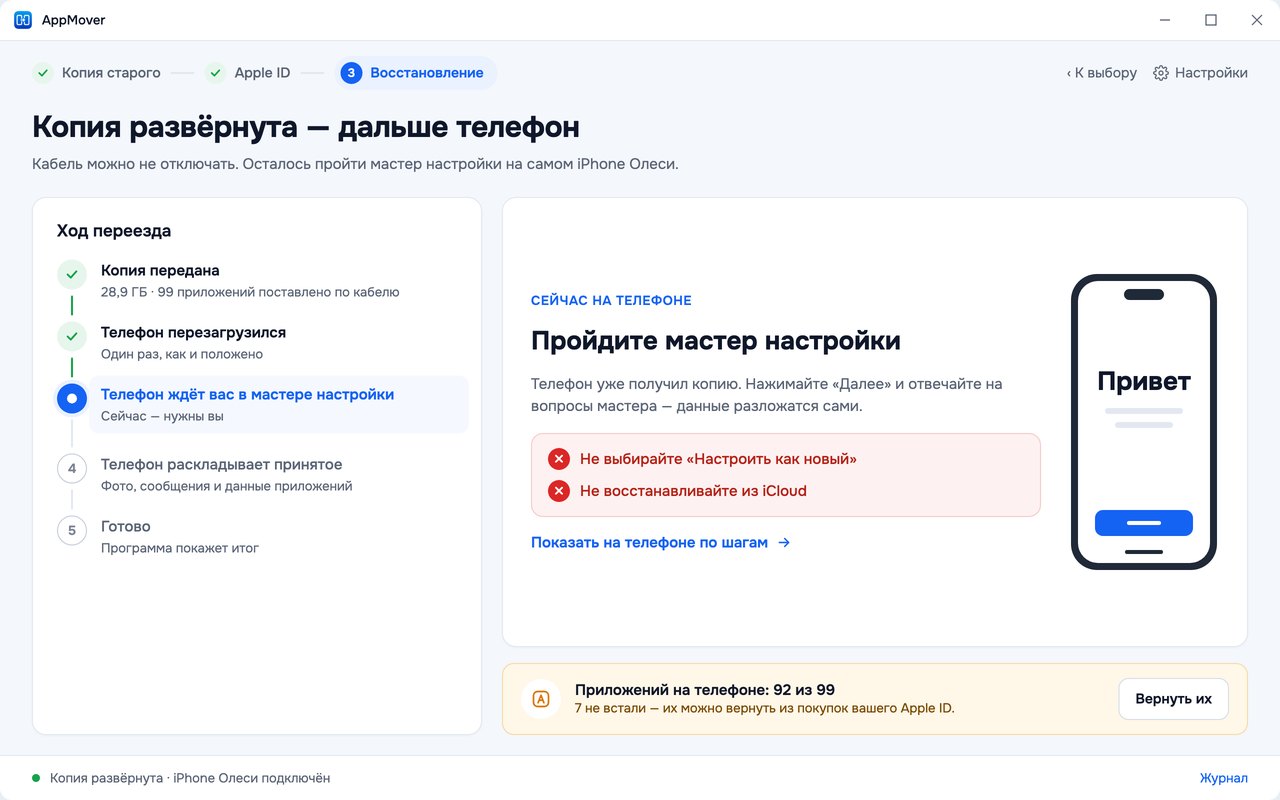The height and width of the screenshot is (800, 1280).
Task: Click «28,9 ГБ · 99 приложений поставлено по кабелю»
Action: 250,293
